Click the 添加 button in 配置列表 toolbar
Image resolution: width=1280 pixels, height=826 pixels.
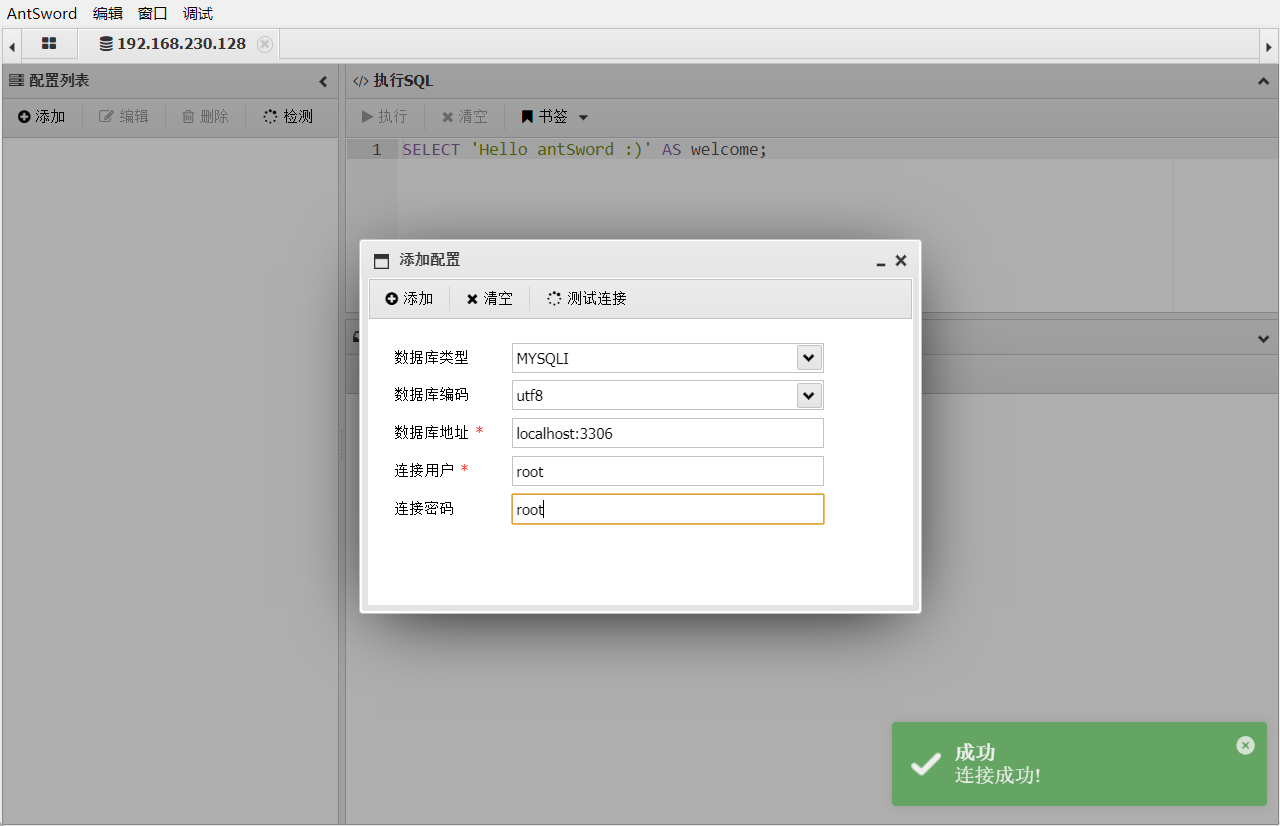[x=41, y=117]
